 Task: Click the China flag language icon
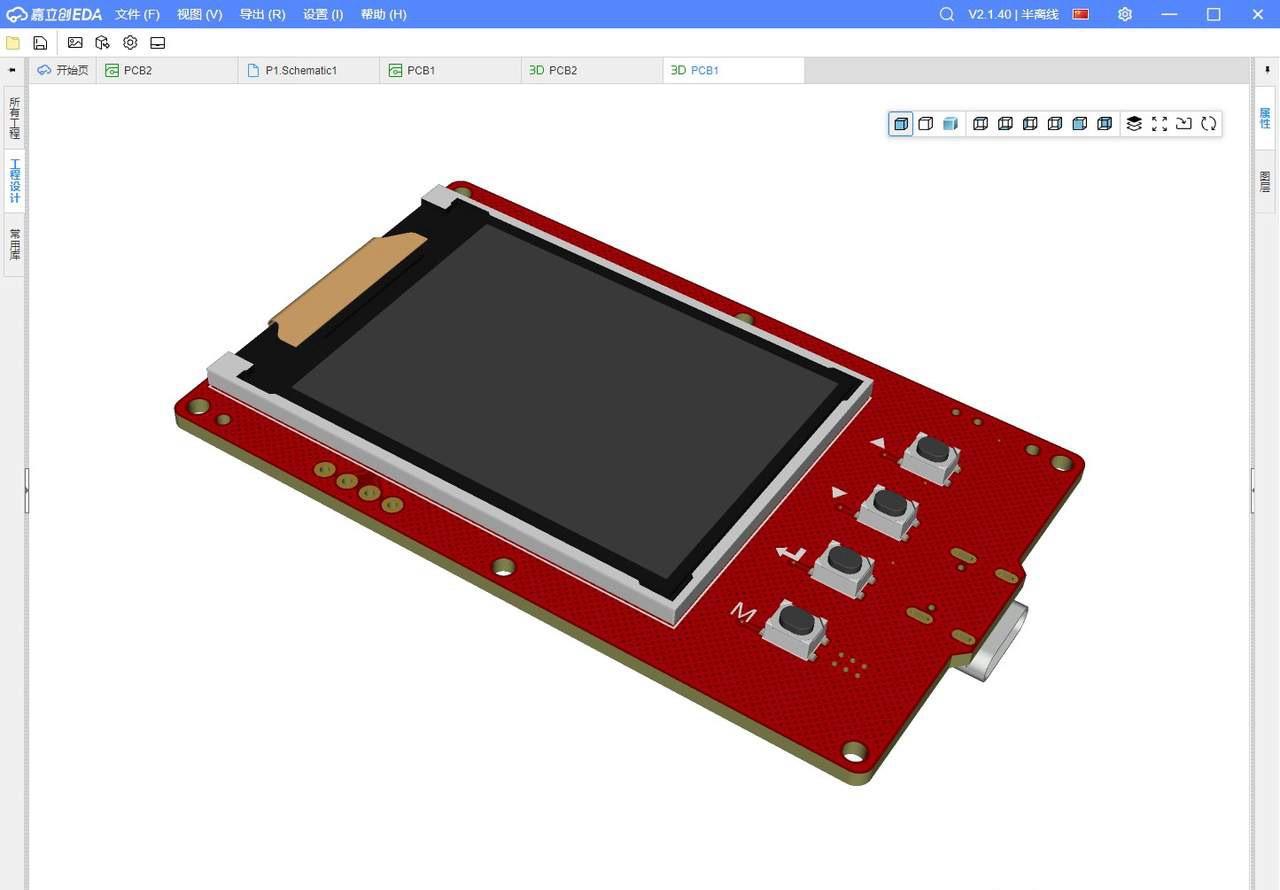tap(1080, 14)
